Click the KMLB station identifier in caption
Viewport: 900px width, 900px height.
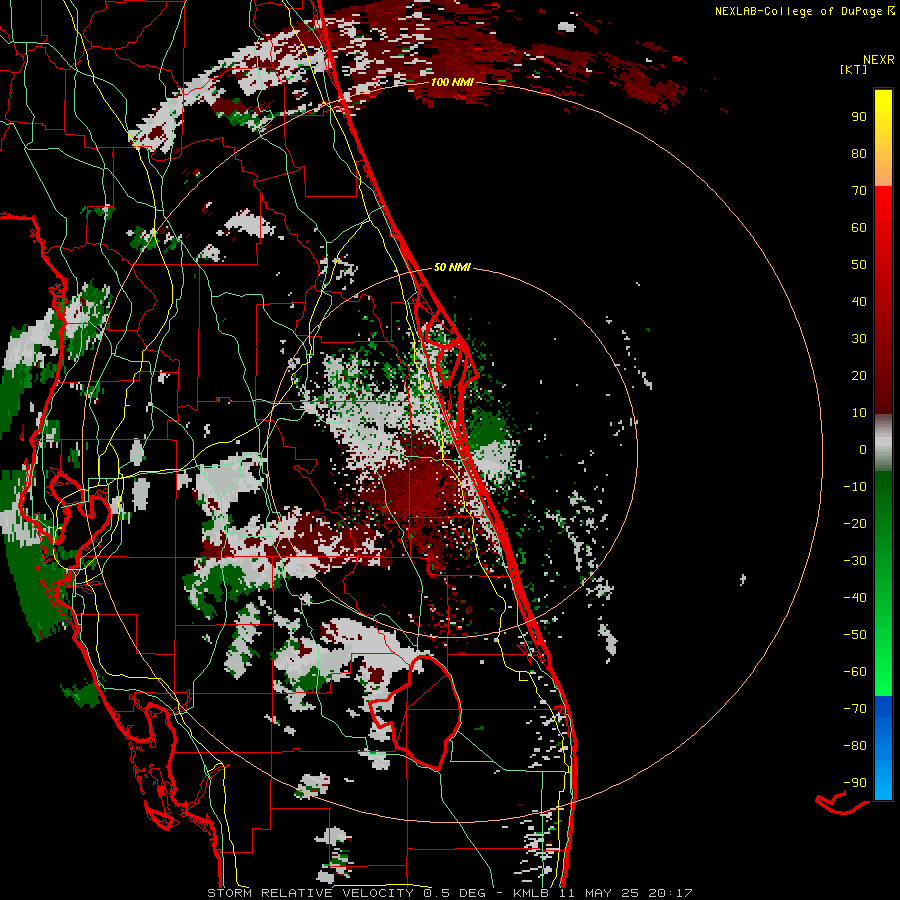pyautogui.click(x=531, y=893)
